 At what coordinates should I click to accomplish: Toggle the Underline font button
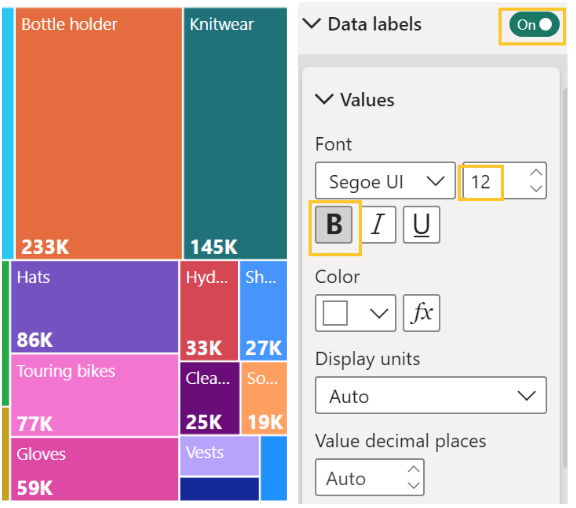pyautogui.click(x=421, y=224)
